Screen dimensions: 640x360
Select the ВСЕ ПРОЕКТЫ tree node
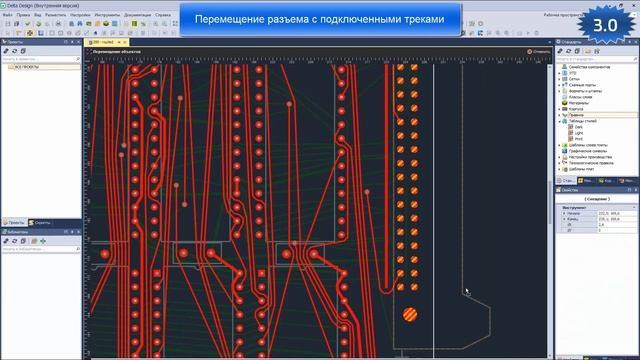(27, 67)
